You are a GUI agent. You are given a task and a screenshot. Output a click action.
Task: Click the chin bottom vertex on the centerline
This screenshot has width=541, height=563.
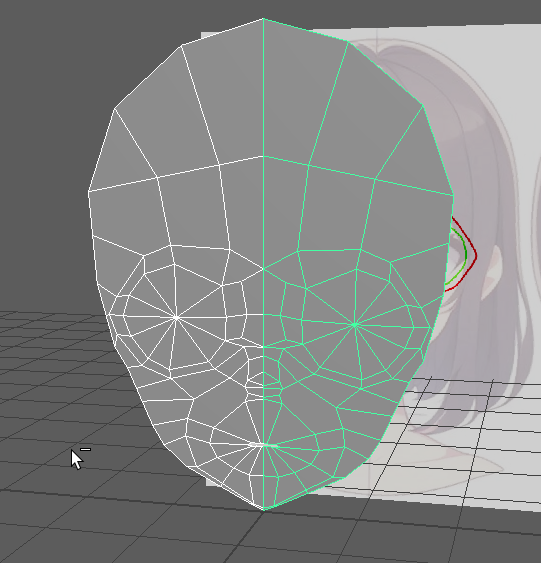click(263, 510)
